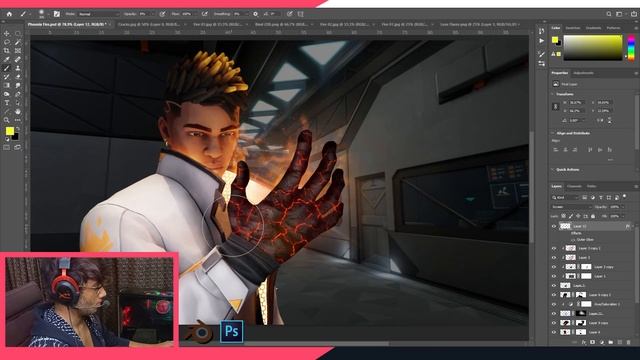Select the Crop tool

7,51
